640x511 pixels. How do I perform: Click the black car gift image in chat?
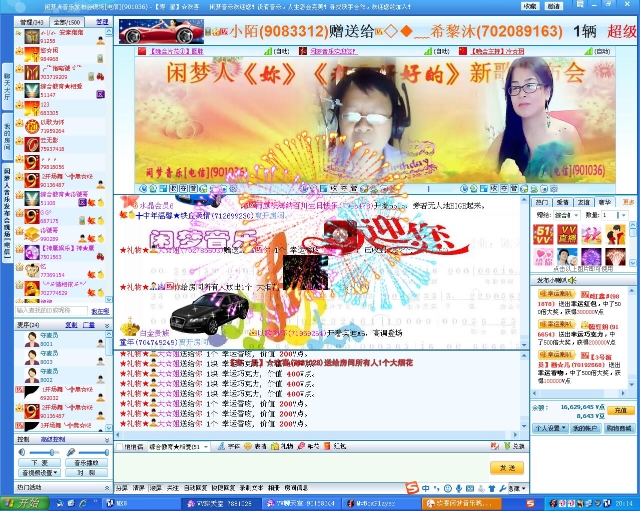coord(201,314)
